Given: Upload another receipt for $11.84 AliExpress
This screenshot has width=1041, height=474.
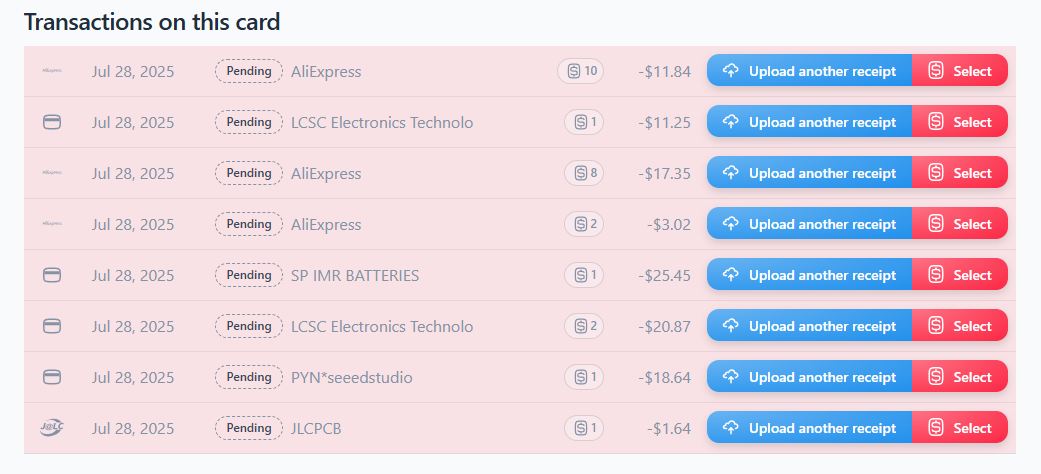Looking at the screenshot, I should 809,71.
